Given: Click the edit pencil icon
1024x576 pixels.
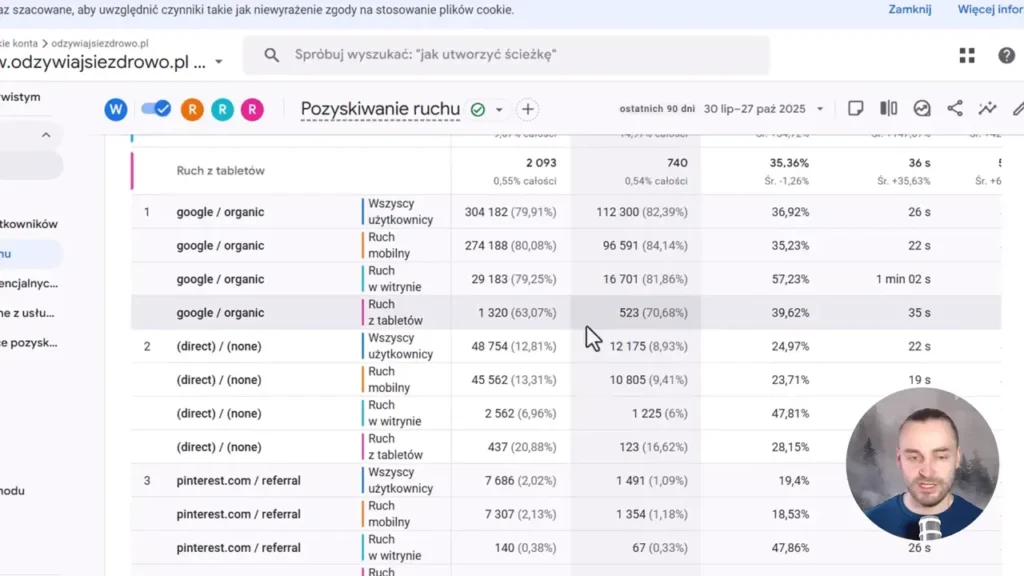Looking at the screenshot, I should 1018,108.
